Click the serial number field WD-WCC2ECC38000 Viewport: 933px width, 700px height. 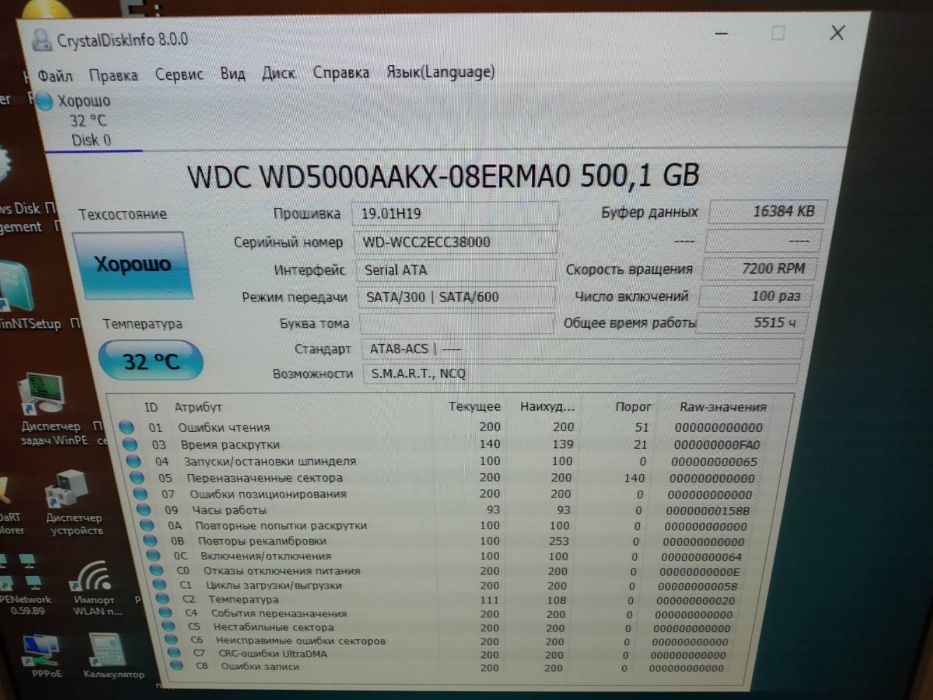pos(455,242)
